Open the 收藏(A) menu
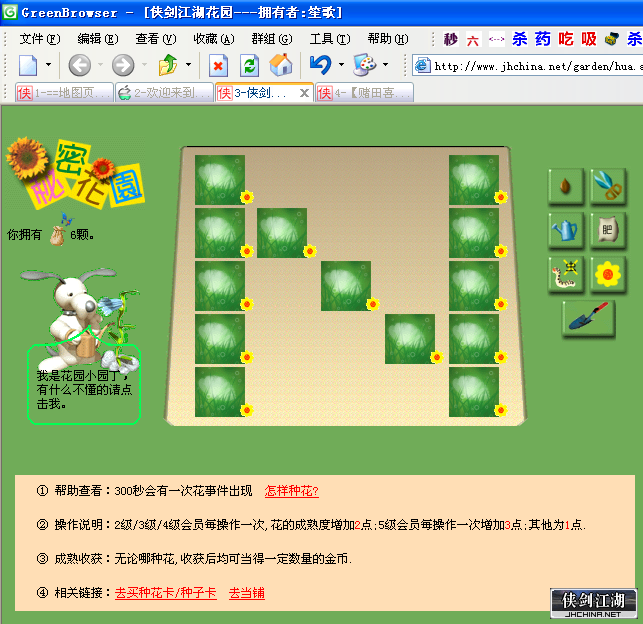Viewport: 643px width, 624px height. [214, 39]
